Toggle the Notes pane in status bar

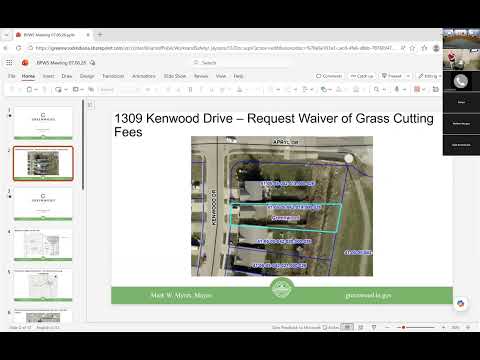click(331, 327)
